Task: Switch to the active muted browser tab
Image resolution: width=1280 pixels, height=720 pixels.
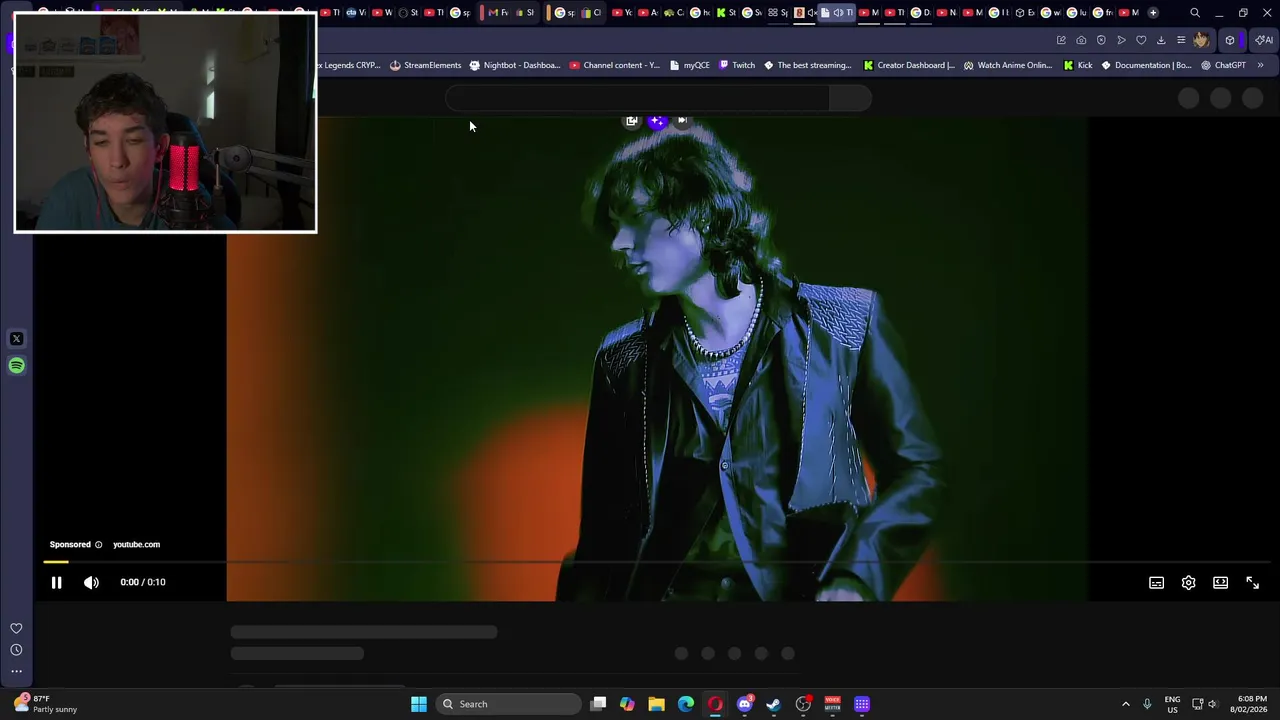Action: tap(837, 13)
